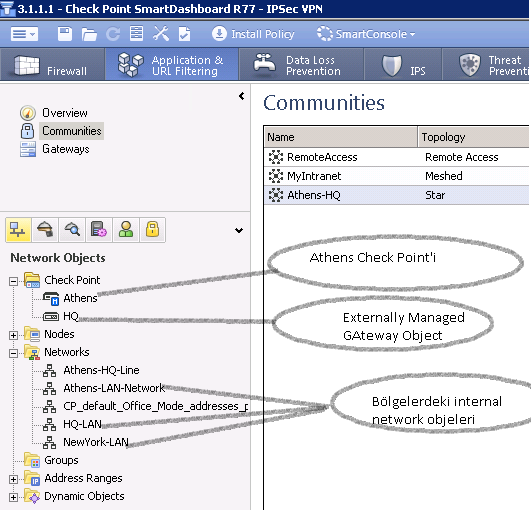Click the Groups folder icon
531x510 pixels.
33,460
